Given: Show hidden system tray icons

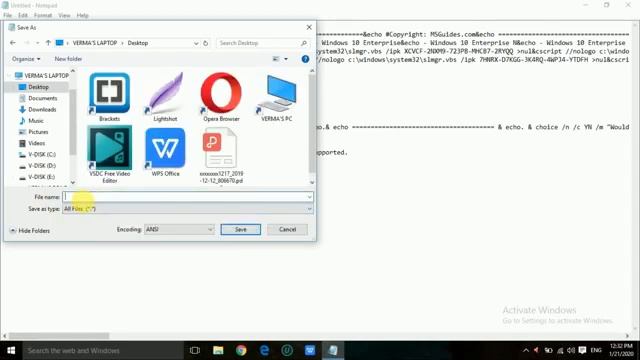Looking at the screenshot, I should (526, 351).
